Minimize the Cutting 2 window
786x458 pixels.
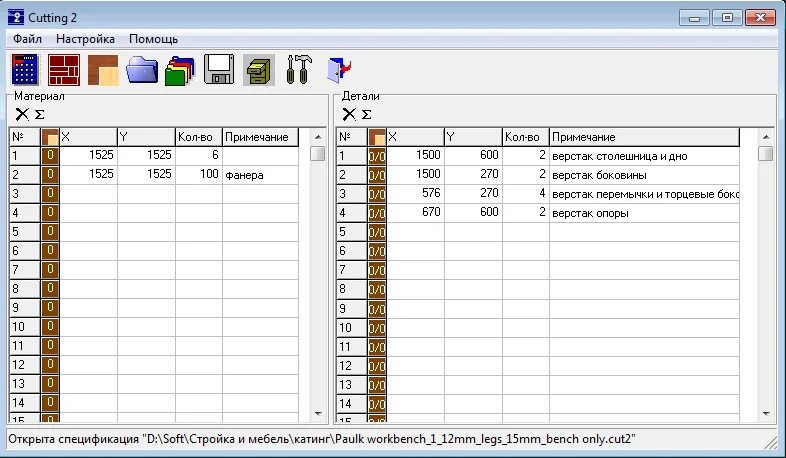coord(694,18)
